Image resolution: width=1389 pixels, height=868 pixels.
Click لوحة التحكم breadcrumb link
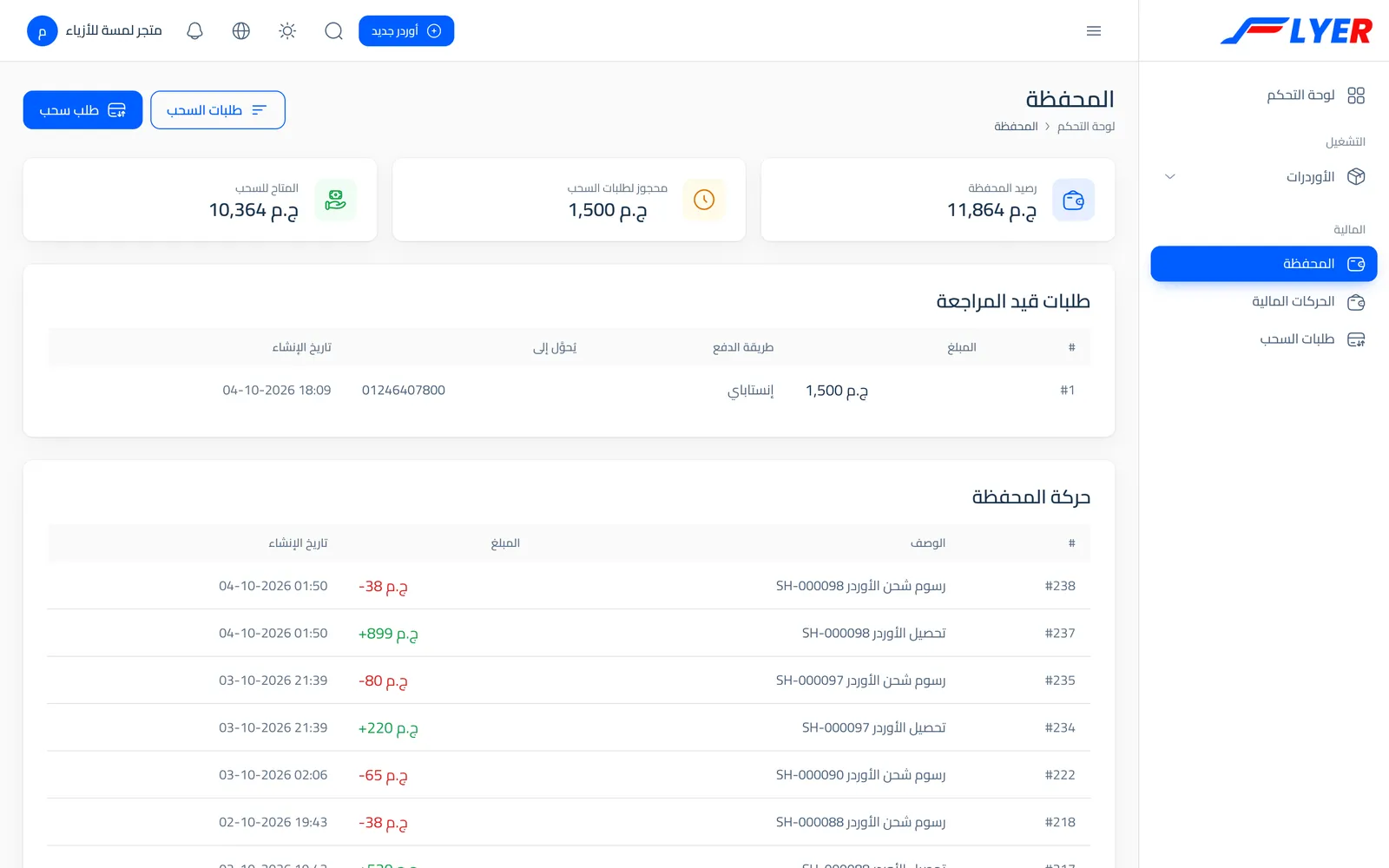point(1086,127)
